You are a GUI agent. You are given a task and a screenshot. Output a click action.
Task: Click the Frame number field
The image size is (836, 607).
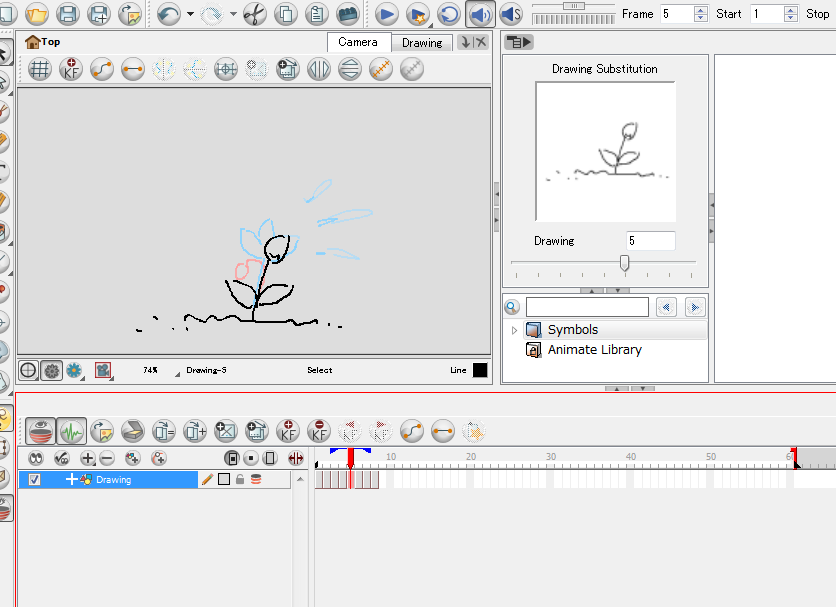(677, 14)
